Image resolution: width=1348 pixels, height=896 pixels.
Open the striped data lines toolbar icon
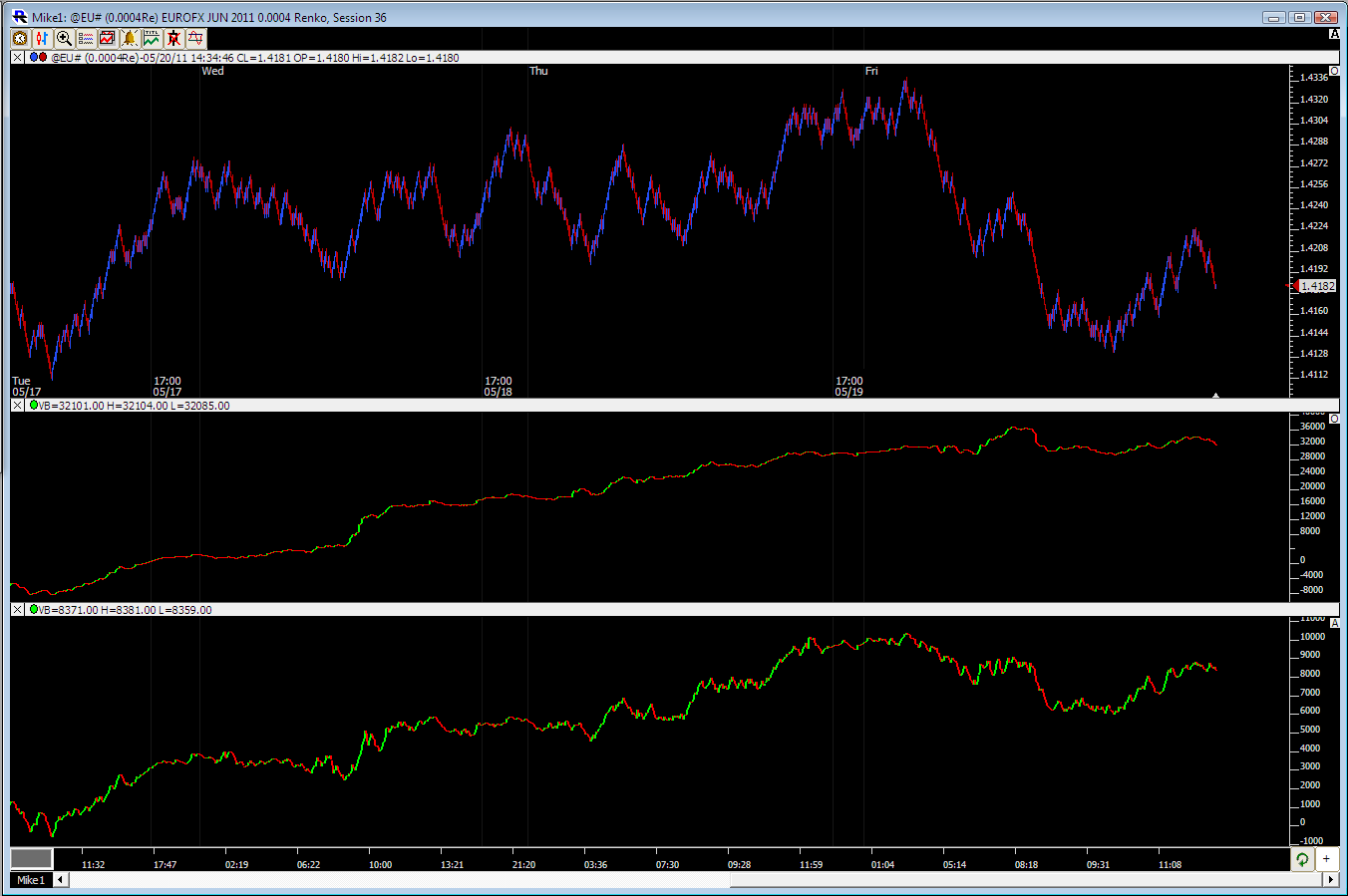tap(86, 39)
